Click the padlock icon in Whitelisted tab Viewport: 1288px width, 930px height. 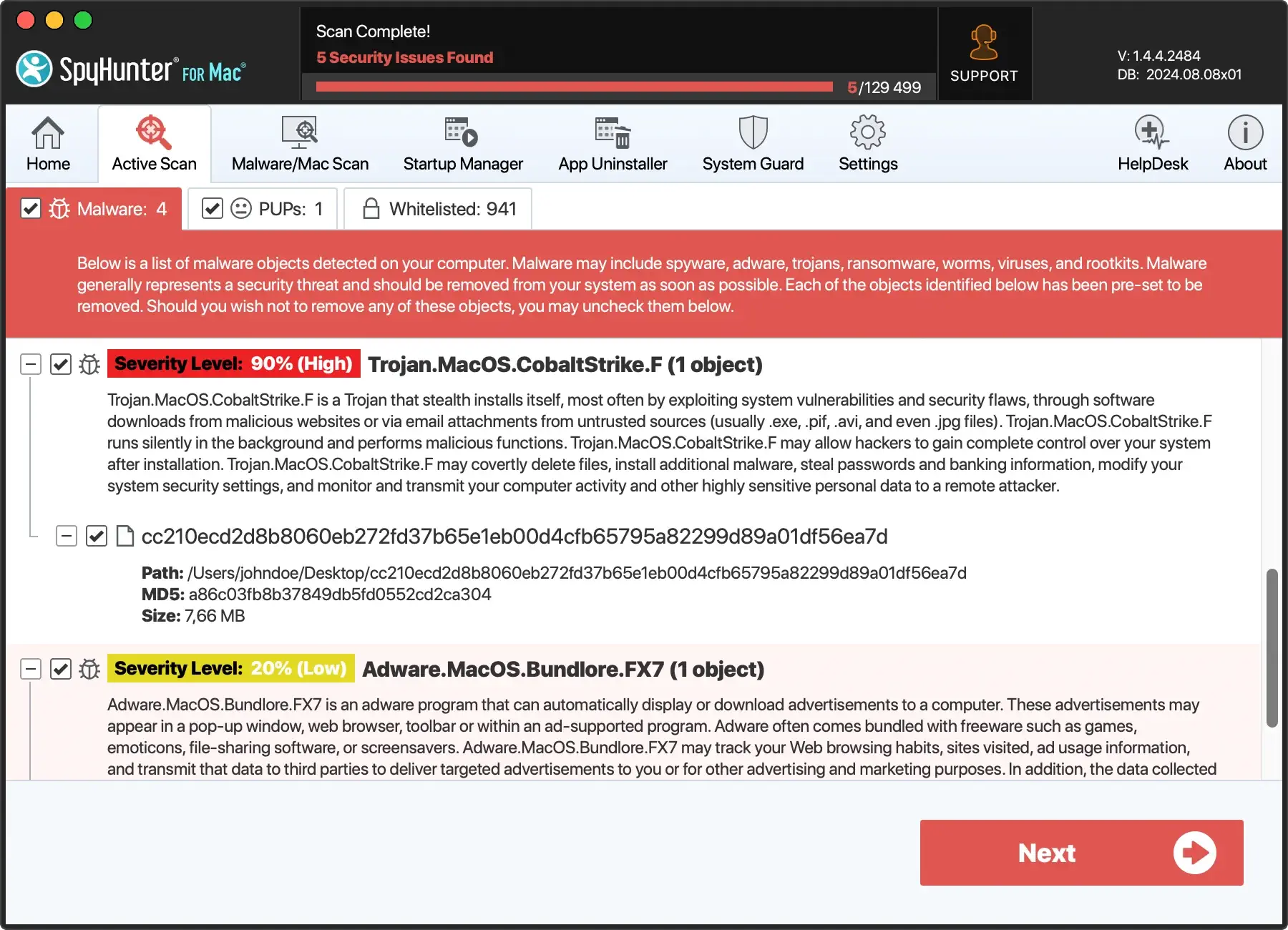click(x=371, y=209)
